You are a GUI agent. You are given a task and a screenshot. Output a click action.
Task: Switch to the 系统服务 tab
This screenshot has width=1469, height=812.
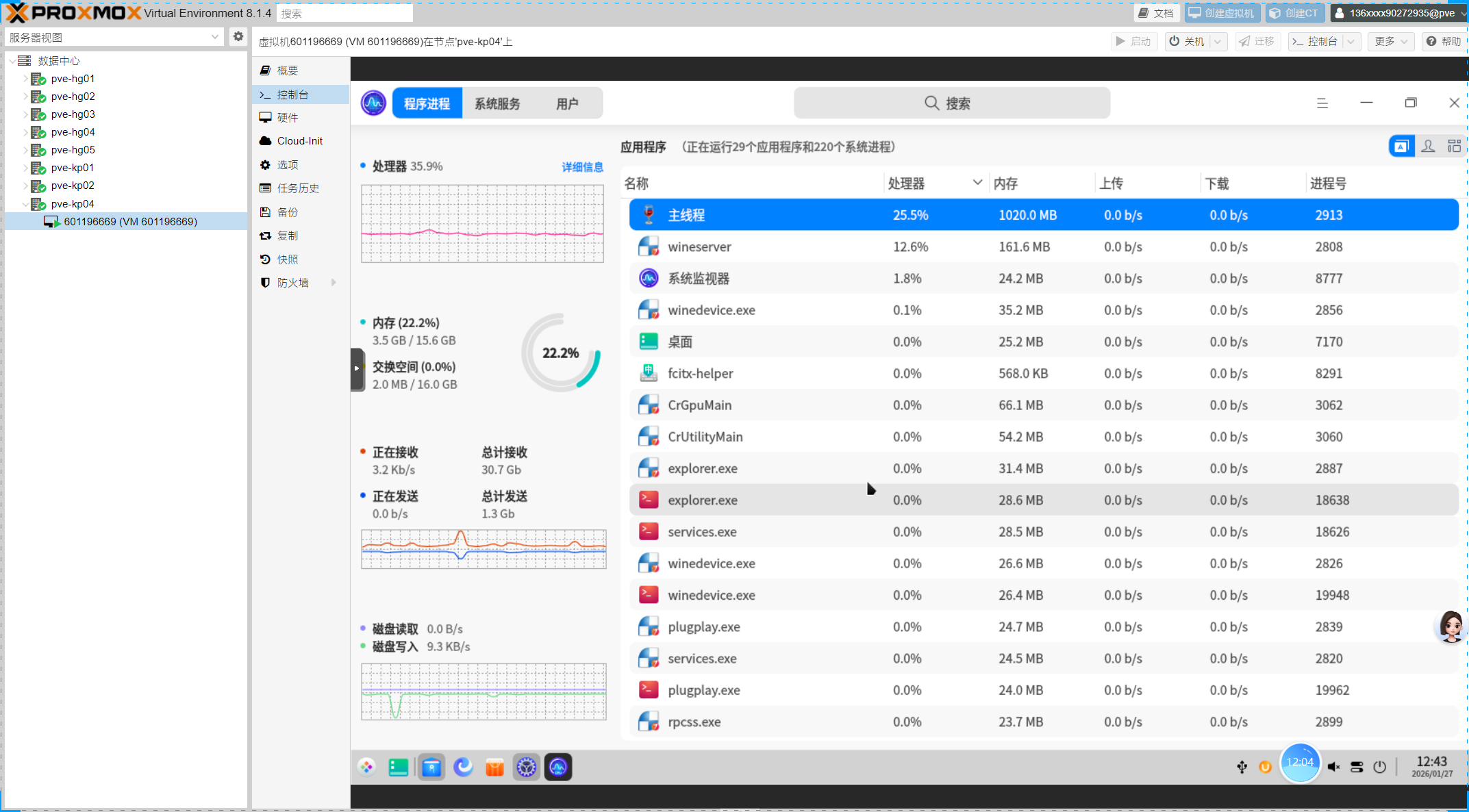(x=497, y=103)
